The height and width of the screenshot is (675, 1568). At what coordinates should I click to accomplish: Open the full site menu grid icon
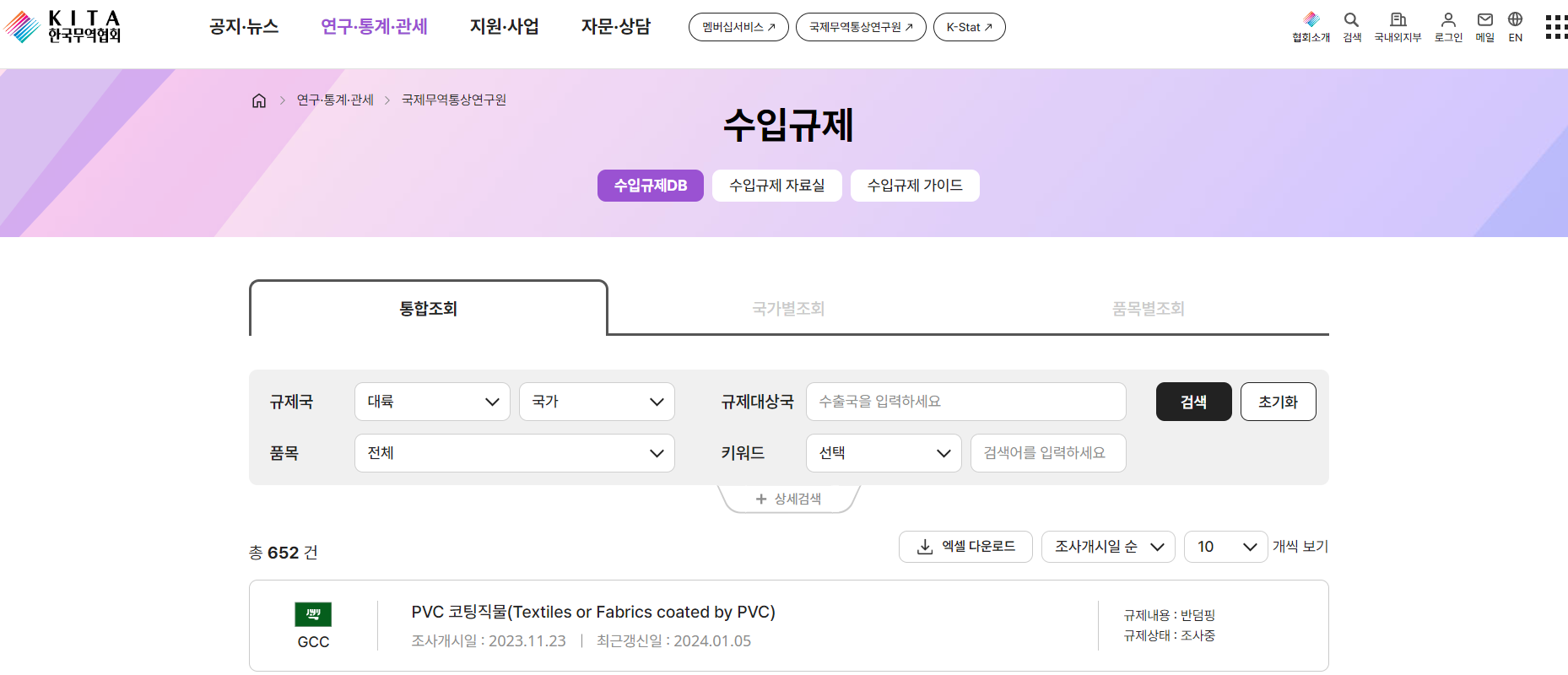coord(1555,27)
